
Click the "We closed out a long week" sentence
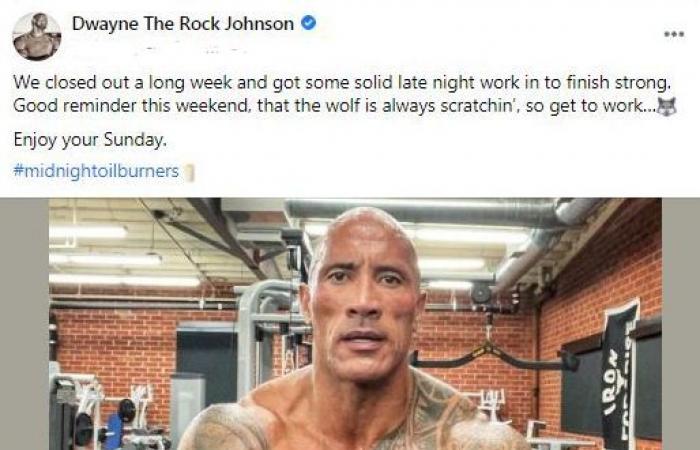tap(342, 83)
